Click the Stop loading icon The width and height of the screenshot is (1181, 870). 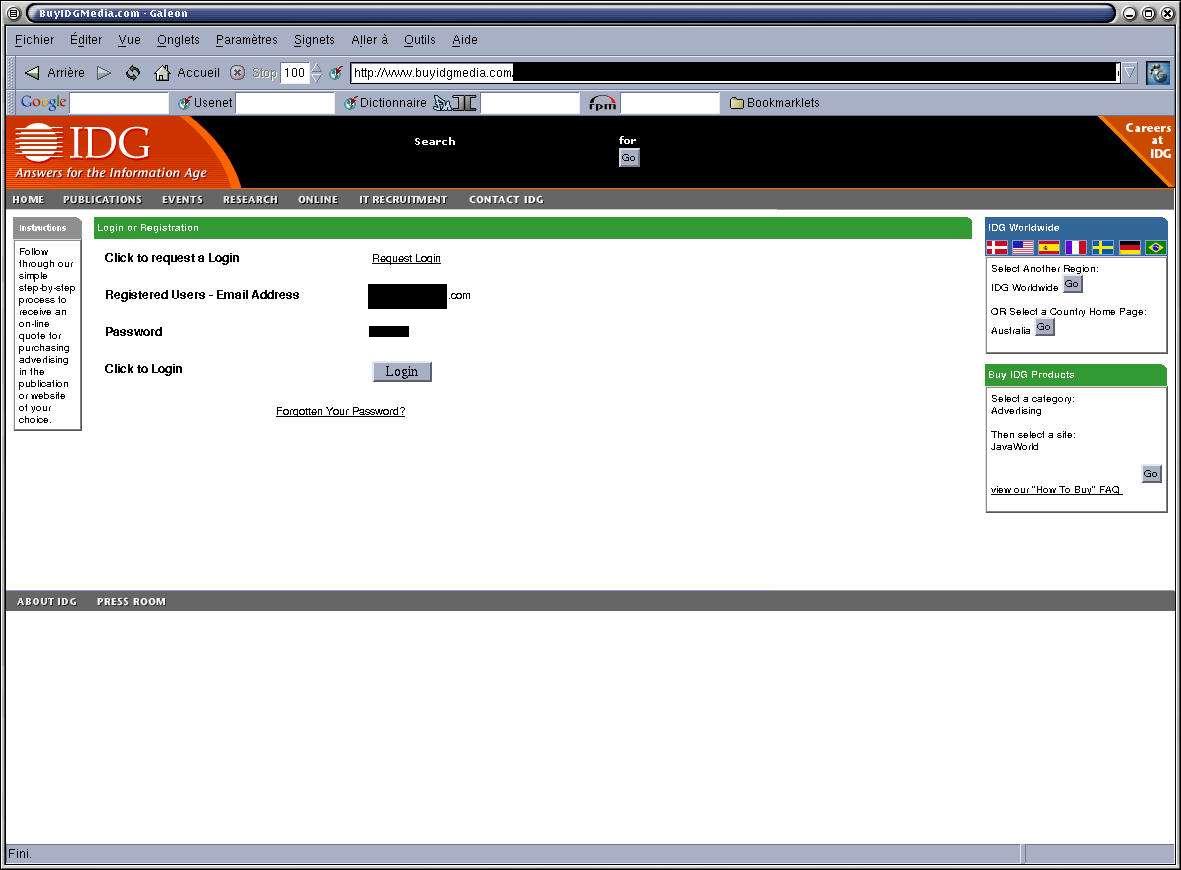(x=237, y=72)
